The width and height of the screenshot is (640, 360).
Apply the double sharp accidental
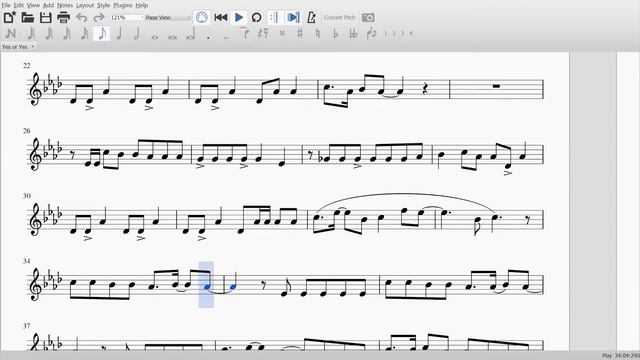pyautogui.click(x=282, y=33)
